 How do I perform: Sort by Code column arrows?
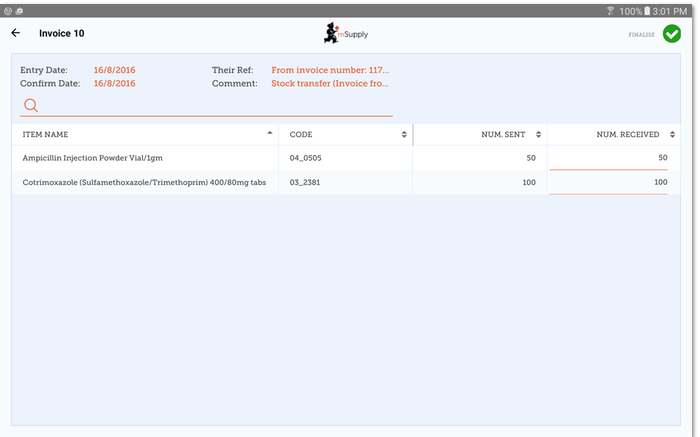pos(404,134)
